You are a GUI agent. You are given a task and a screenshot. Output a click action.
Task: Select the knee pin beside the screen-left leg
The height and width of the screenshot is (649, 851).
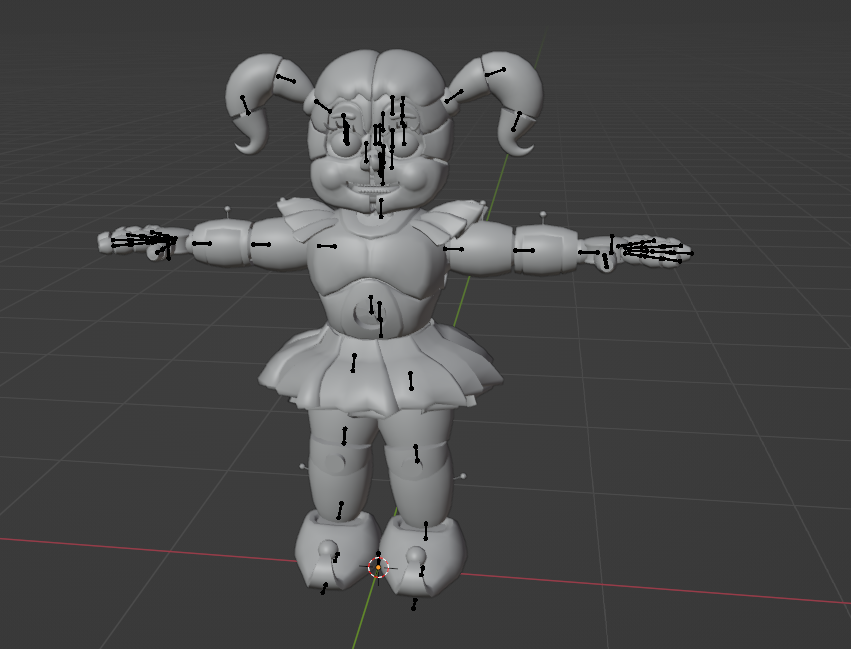pyautogui.click(x=304, y=467)
